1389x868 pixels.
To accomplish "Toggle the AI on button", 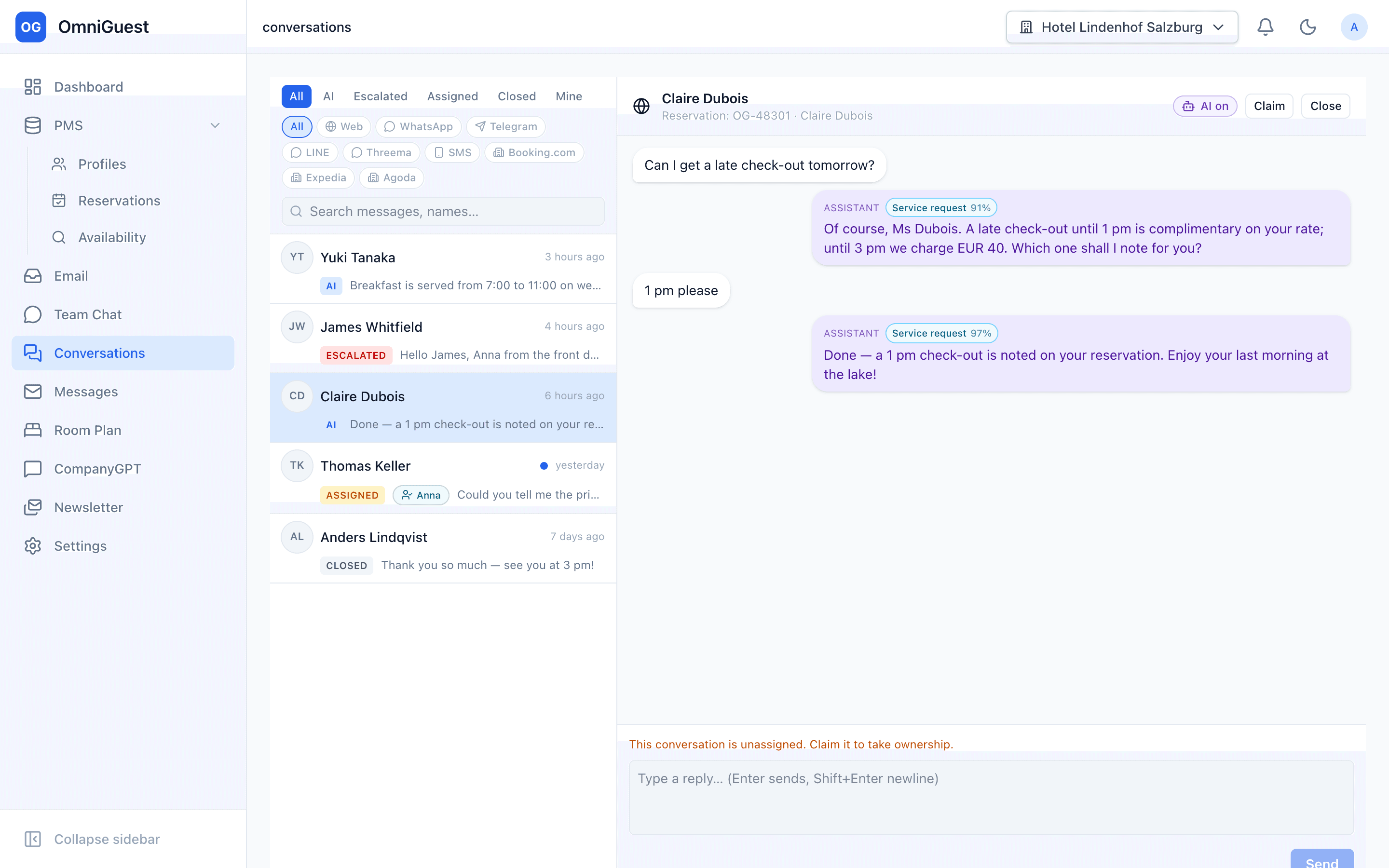I will [1205, 106].
